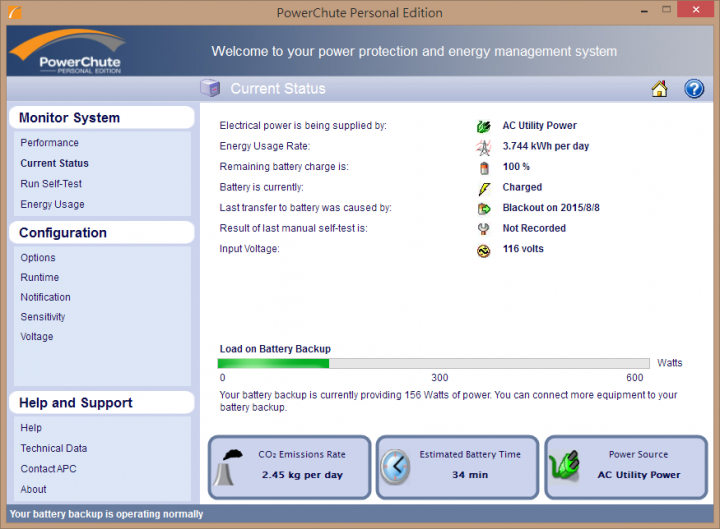This screenshot has height=529, width=720.
Task: Close the PowerChute Personal Edition window
Action: point(696,10)
